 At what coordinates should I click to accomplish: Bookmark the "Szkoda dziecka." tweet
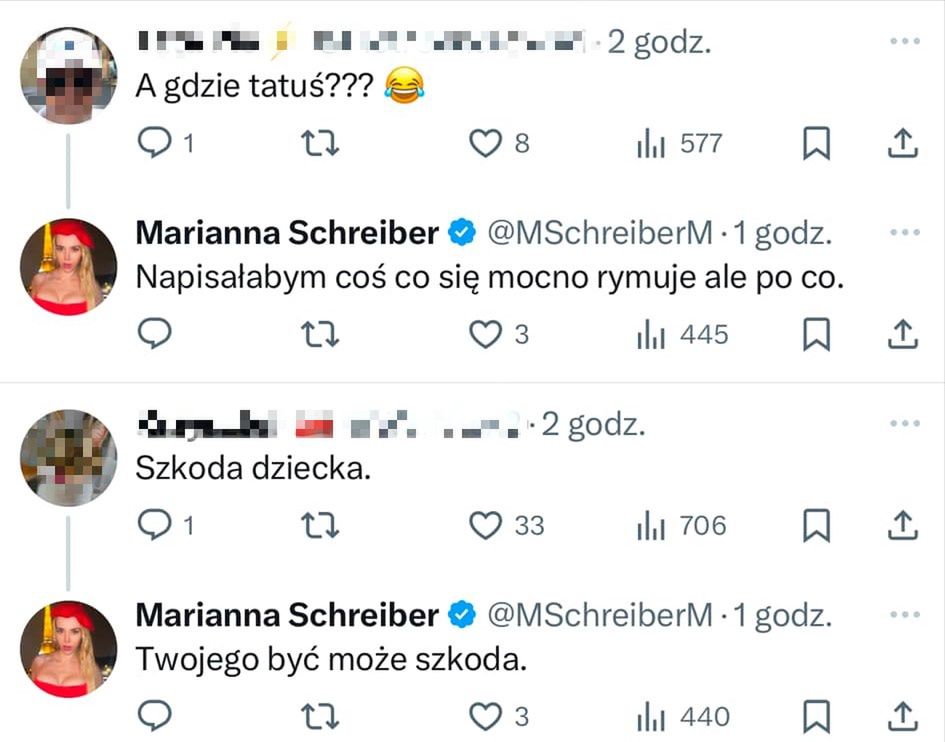pyautogui.click(x=817, y=526)
